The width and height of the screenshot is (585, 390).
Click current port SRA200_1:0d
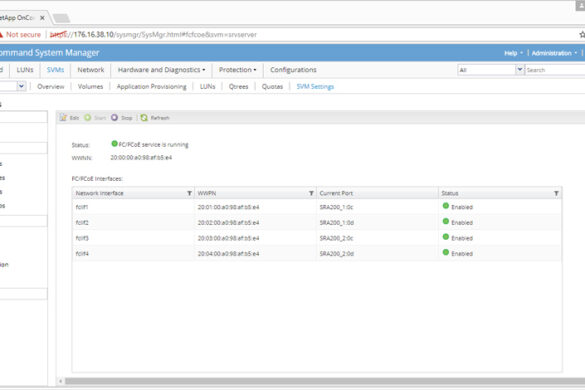[x=337, y=223]
